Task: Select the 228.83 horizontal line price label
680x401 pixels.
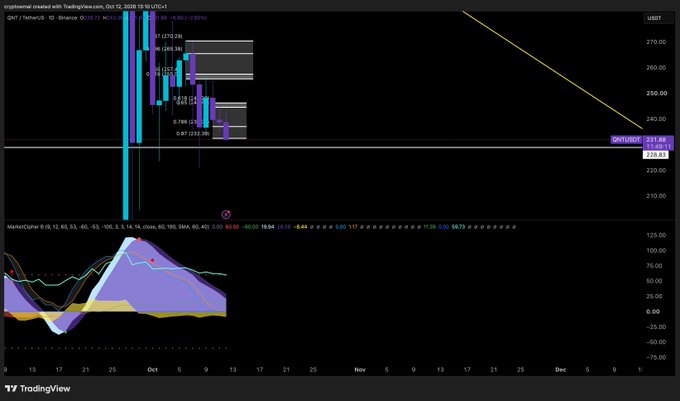Action: (x=656, y=155)
